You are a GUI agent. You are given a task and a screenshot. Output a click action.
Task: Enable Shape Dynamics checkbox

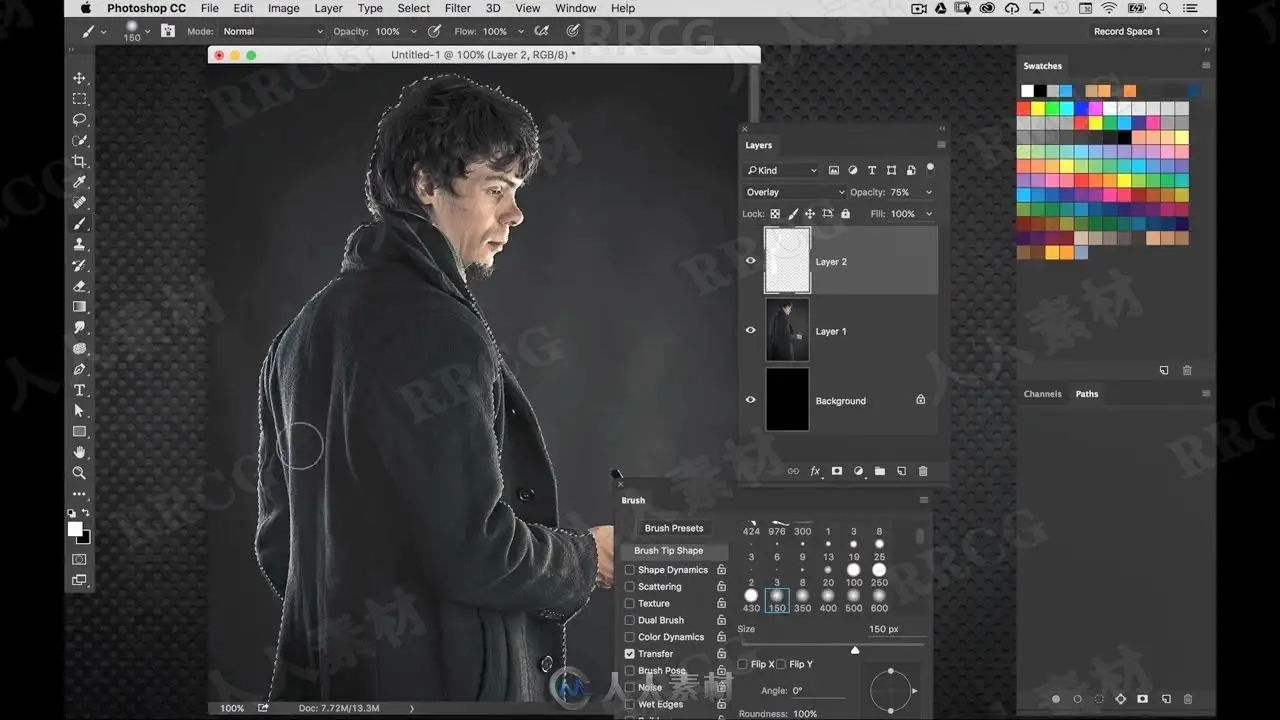click(x=630, y=570)
